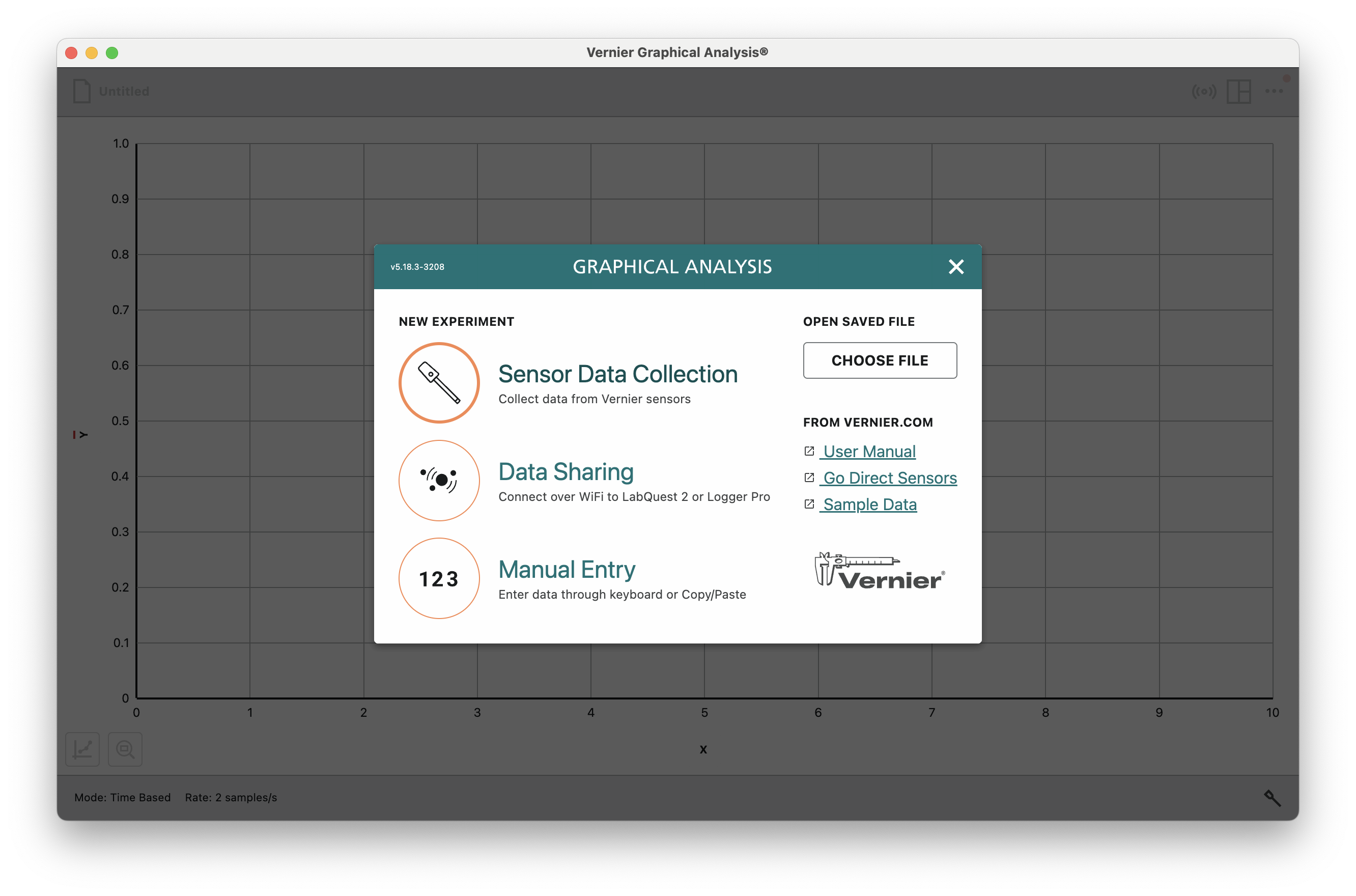The height and width of the screenshot is (896, 1356).
Task: Click the Sensor Data Collection probe icon
Action: pyautogui.click(x=439, y=383)
